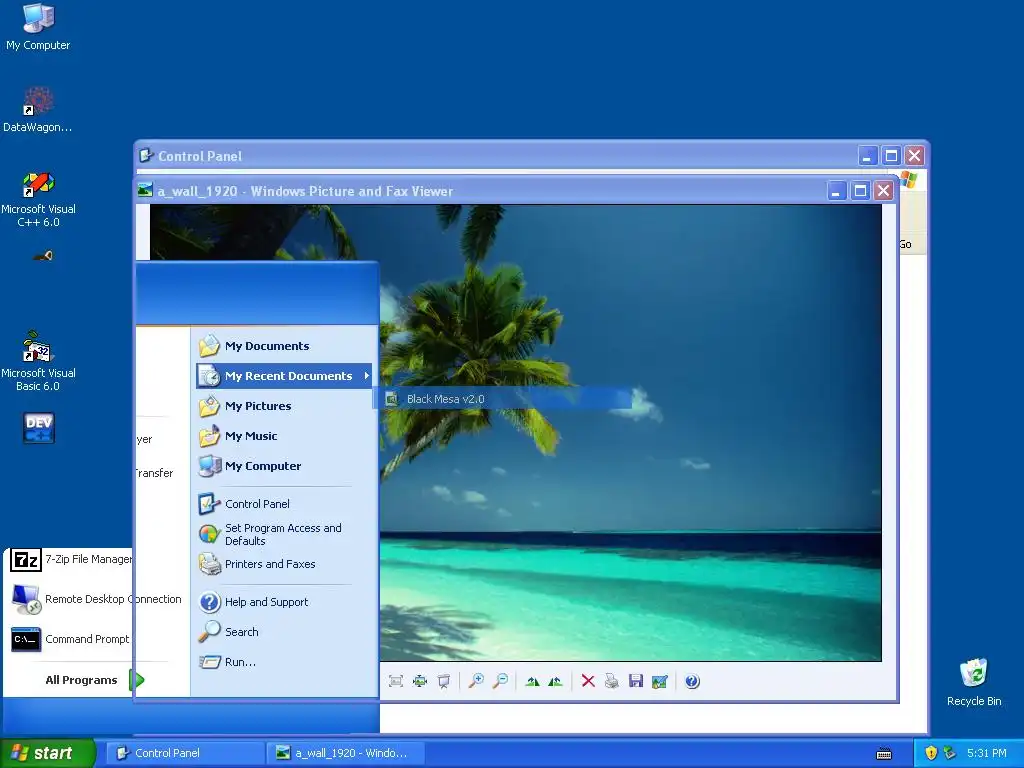Image resolution: width=1024 pixels, height=768 pixels.
Task: Zoom out using the magnifier minus icon
Action: click(x=500, y=681)
